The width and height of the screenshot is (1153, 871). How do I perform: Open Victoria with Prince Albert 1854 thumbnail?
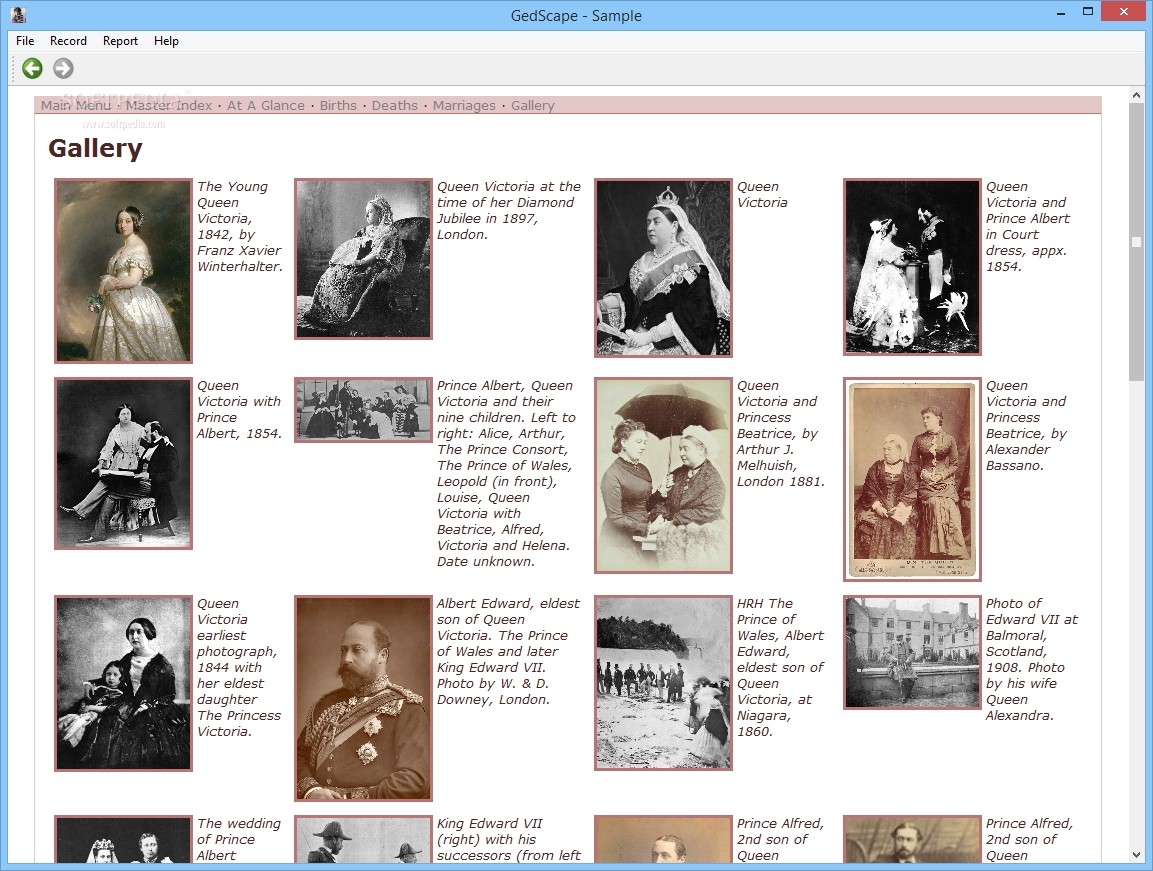click(x=124, y=463)
